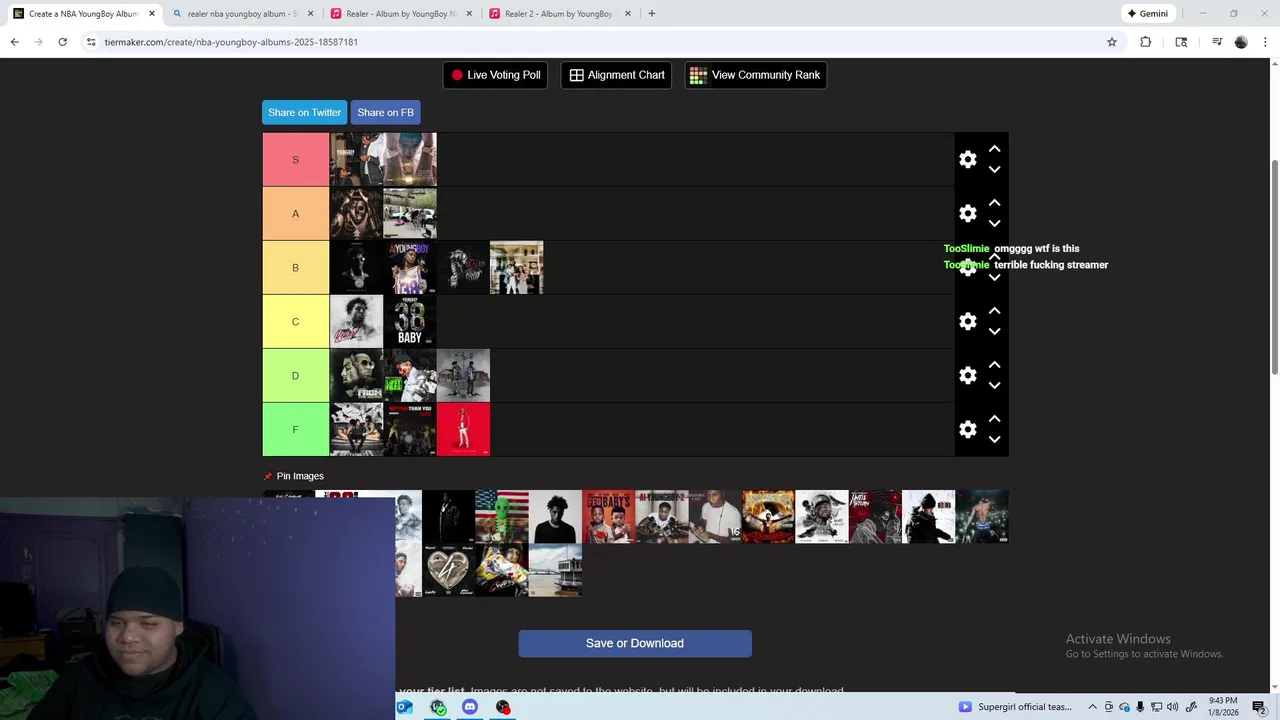This screenshot has height=720, width=1280.
Task: Open media controls icon in toolbar
Action: tap(1216, 42)
